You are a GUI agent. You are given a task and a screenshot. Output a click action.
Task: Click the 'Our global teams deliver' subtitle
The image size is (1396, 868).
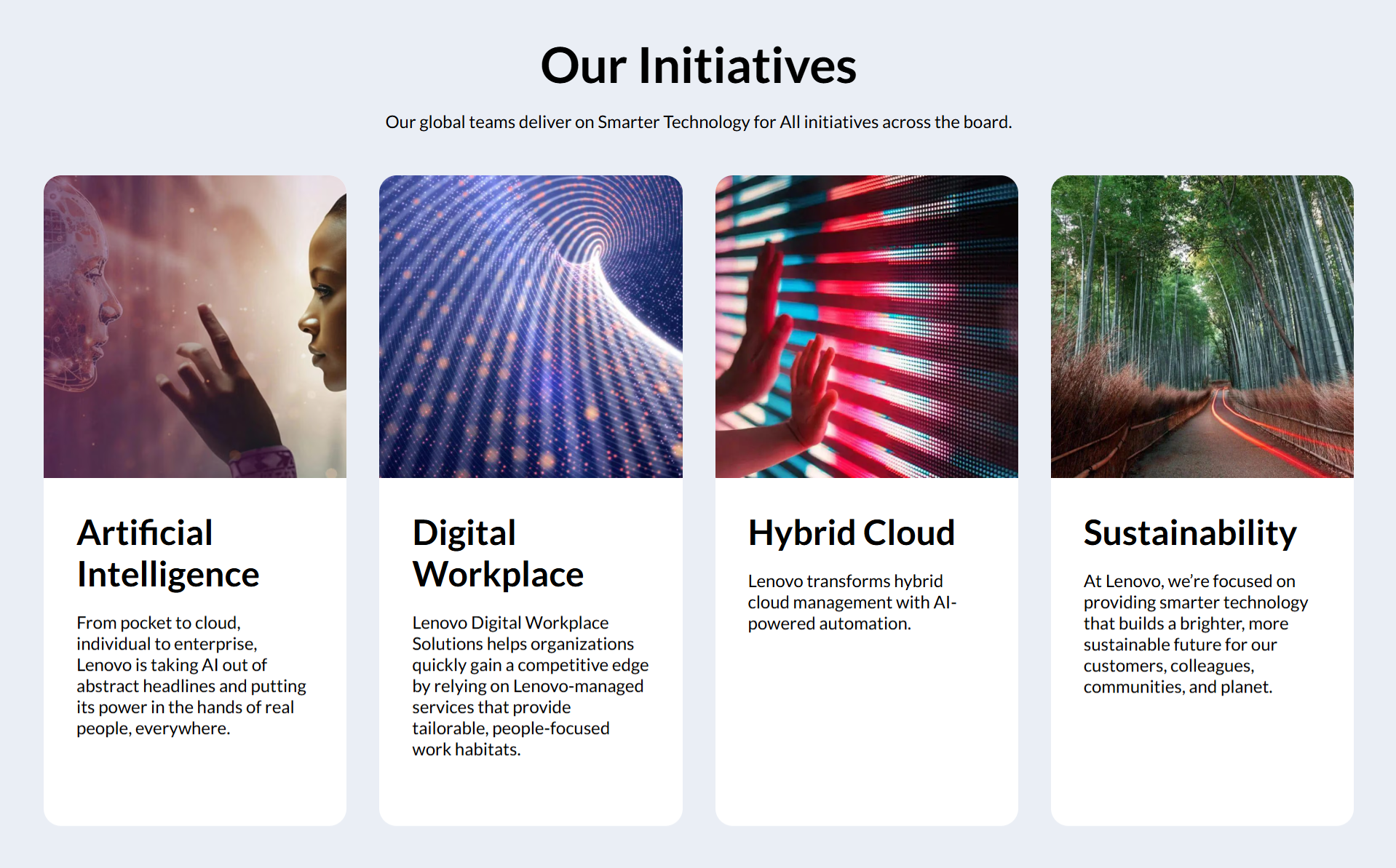click(698, 122)
